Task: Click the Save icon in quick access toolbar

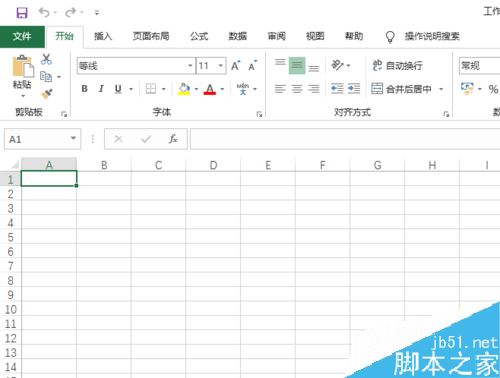Action: pyautogui.click(x=22, y=13)
